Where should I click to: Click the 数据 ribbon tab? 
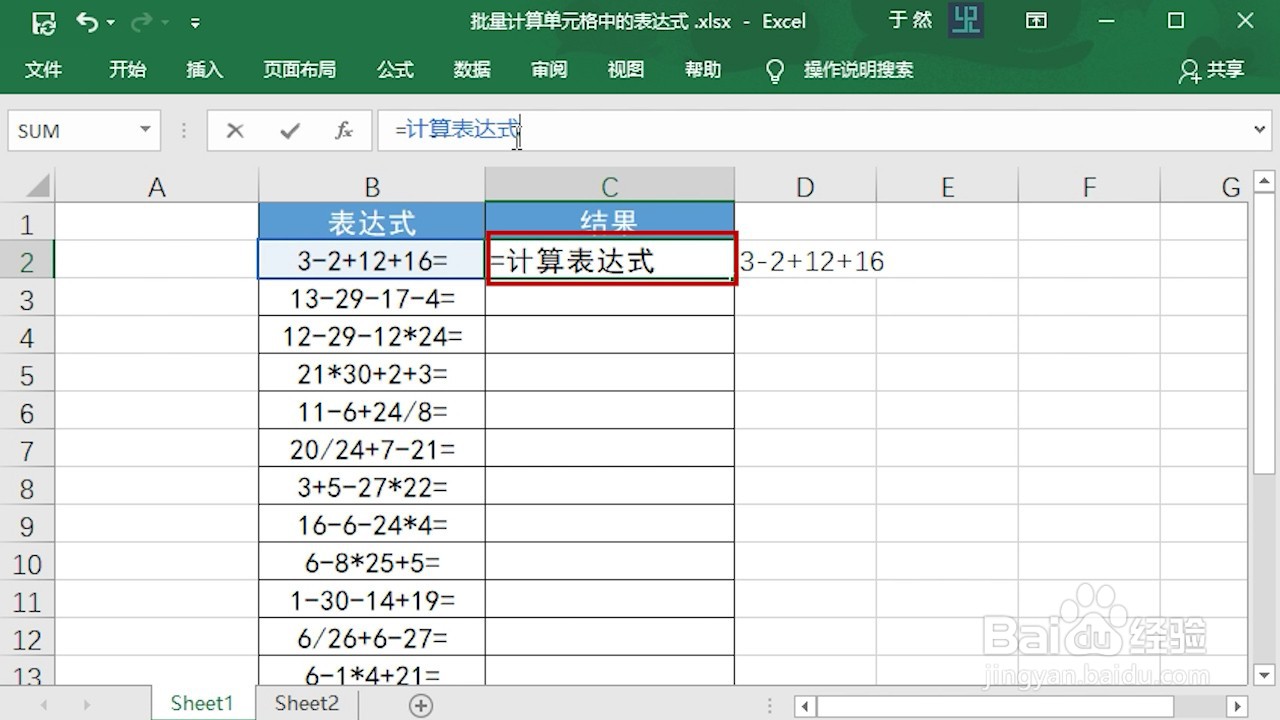(471, 70)
